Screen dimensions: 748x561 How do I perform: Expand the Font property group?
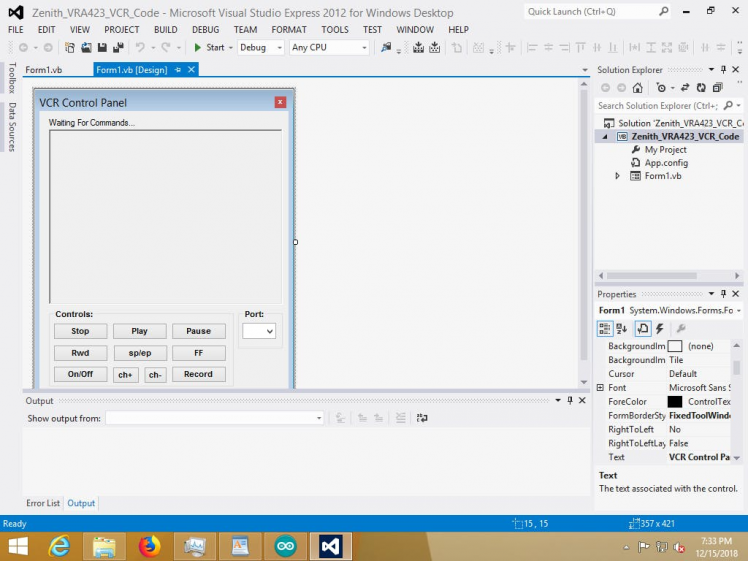click(x=600, y=387)
